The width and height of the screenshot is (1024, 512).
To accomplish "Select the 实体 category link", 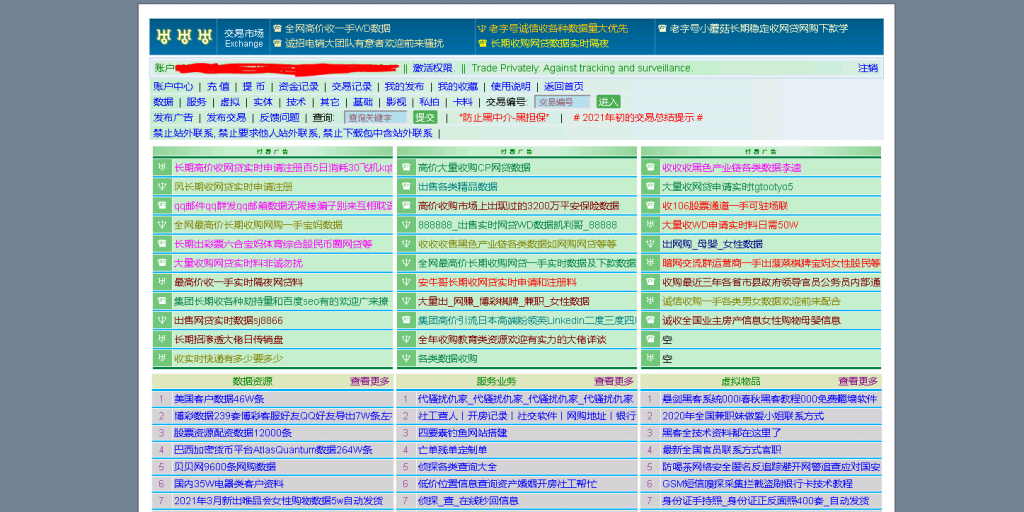I will 263,102.
